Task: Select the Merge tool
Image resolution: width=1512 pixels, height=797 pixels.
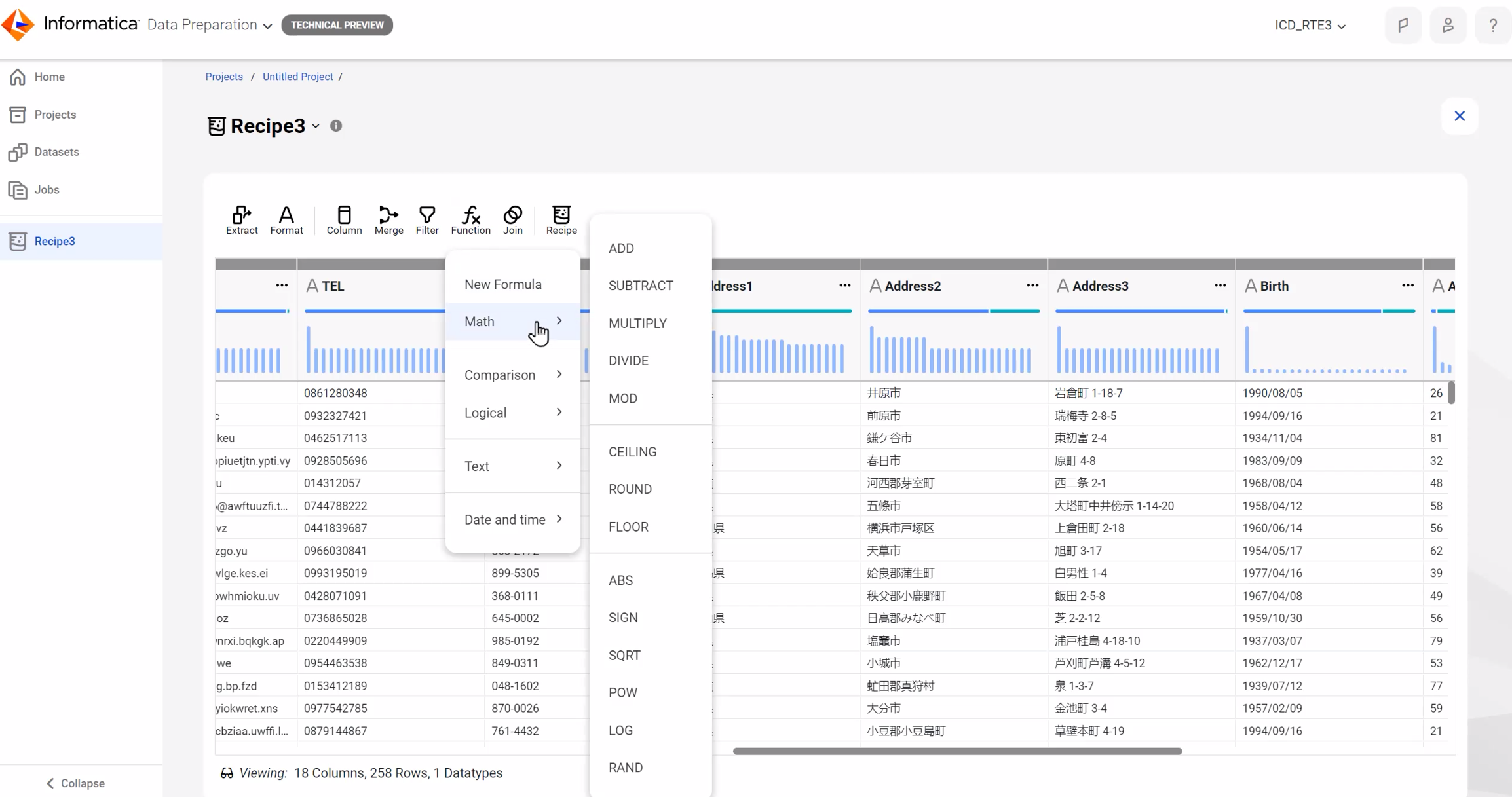Action: pos(388,220)
